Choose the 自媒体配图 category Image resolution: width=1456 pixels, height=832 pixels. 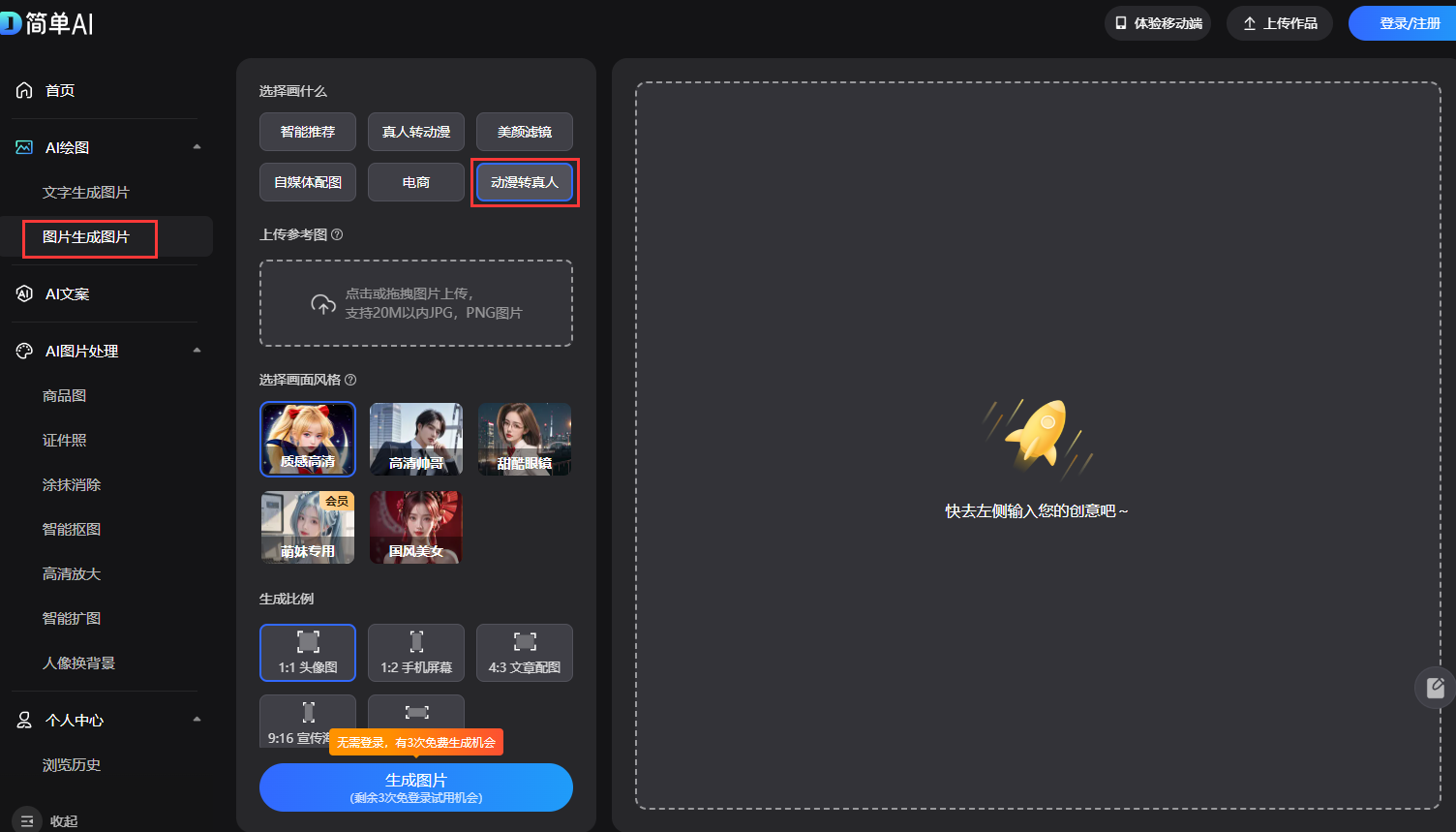308,182
